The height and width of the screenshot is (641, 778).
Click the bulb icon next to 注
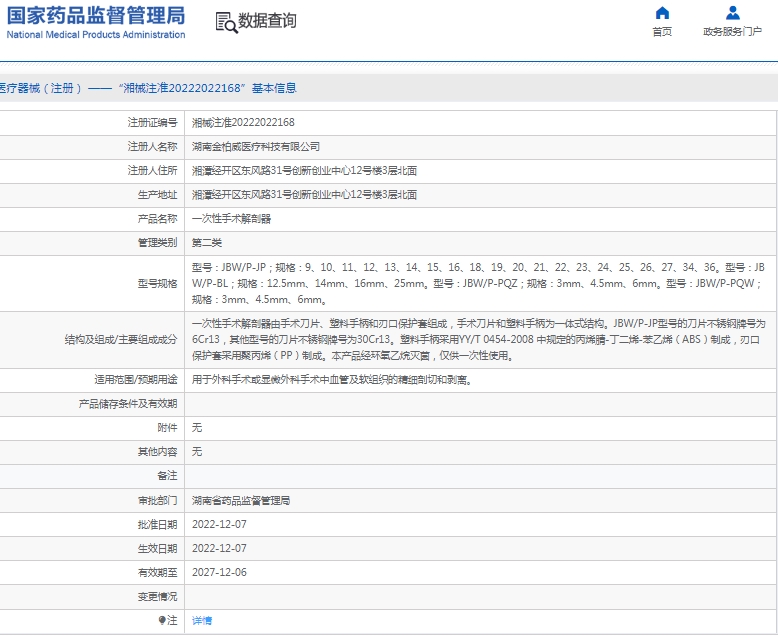[162, 620]
